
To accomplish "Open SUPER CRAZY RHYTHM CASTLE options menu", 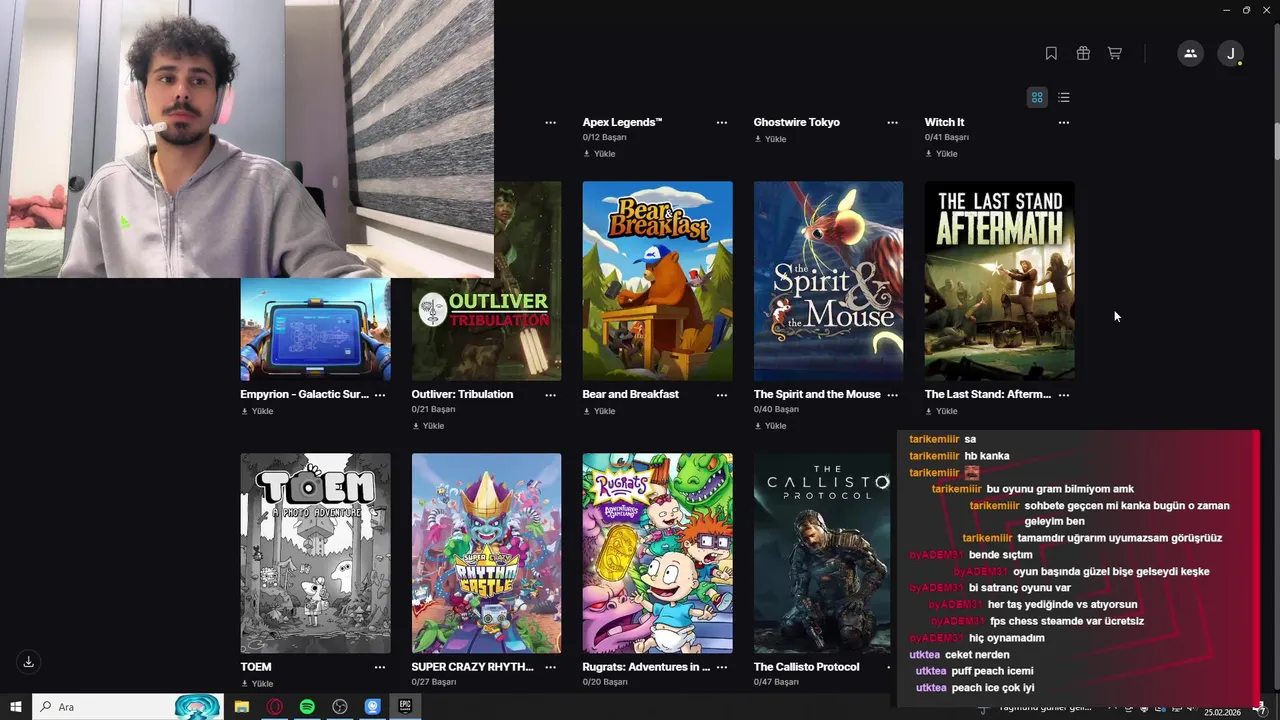I will (551, 667).
